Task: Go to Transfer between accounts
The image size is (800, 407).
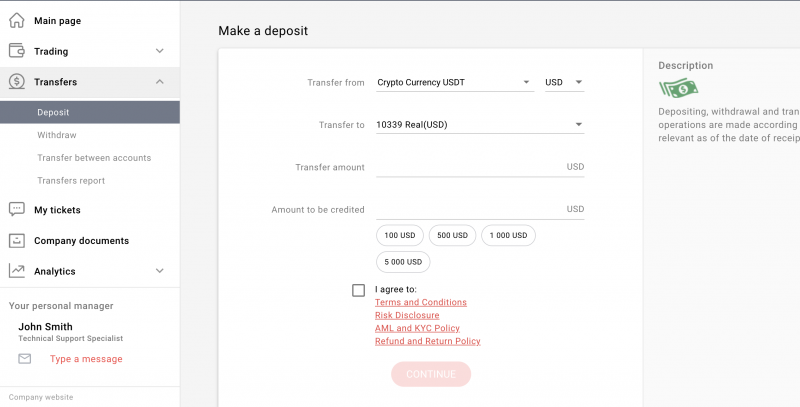Action: pos(94,158)
